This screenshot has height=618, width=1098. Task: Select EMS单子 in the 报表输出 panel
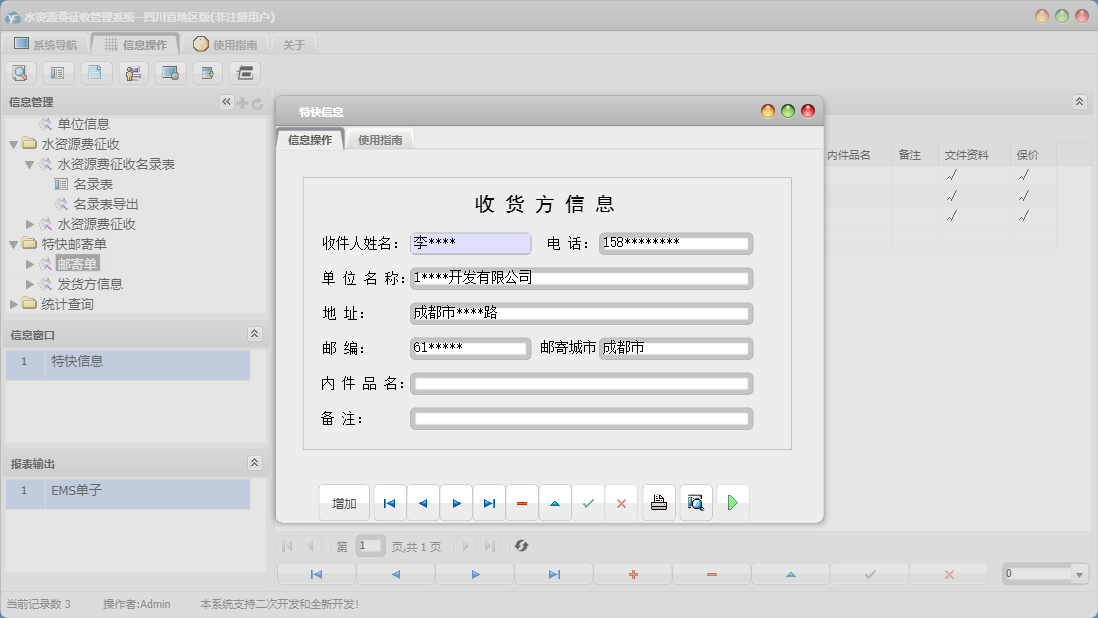[75, 491]
